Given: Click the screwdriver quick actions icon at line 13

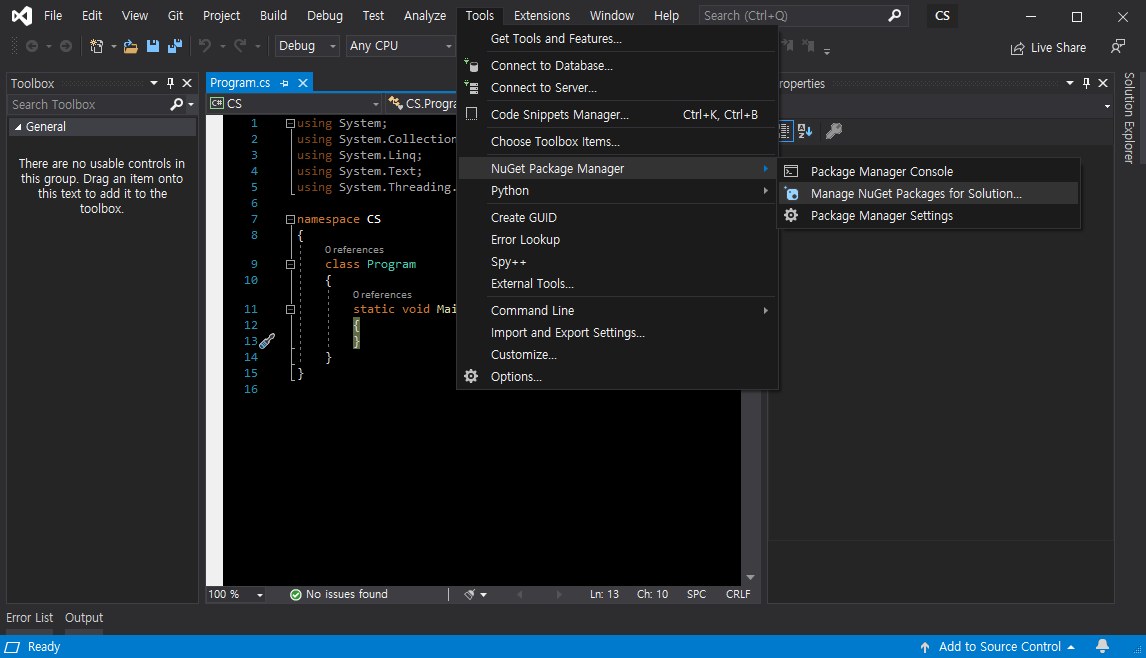Looking at the screenshot, I should [x=267, y=341].
